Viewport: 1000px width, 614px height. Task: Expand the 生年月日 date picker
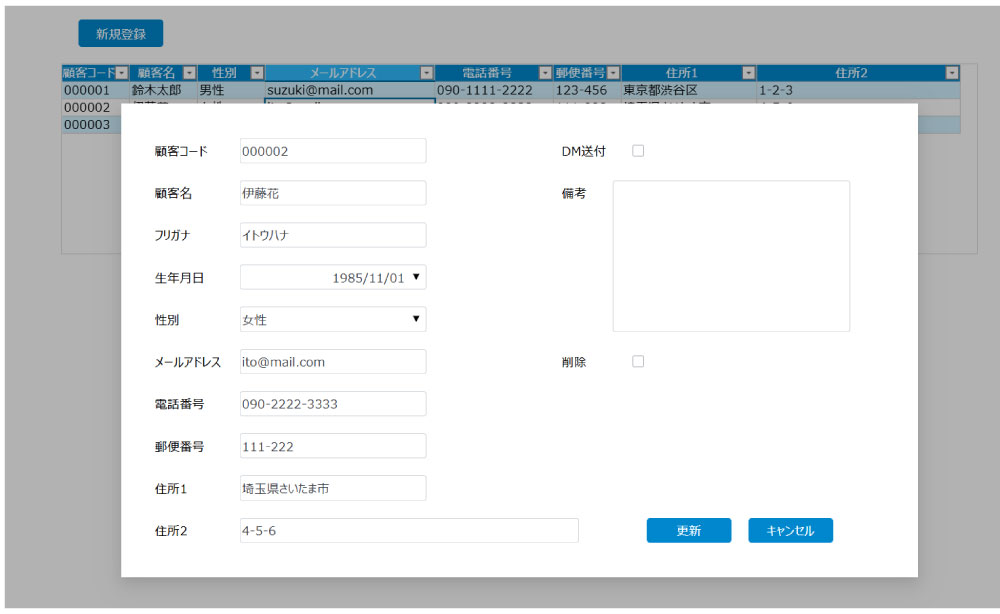[x=416, y=277]
